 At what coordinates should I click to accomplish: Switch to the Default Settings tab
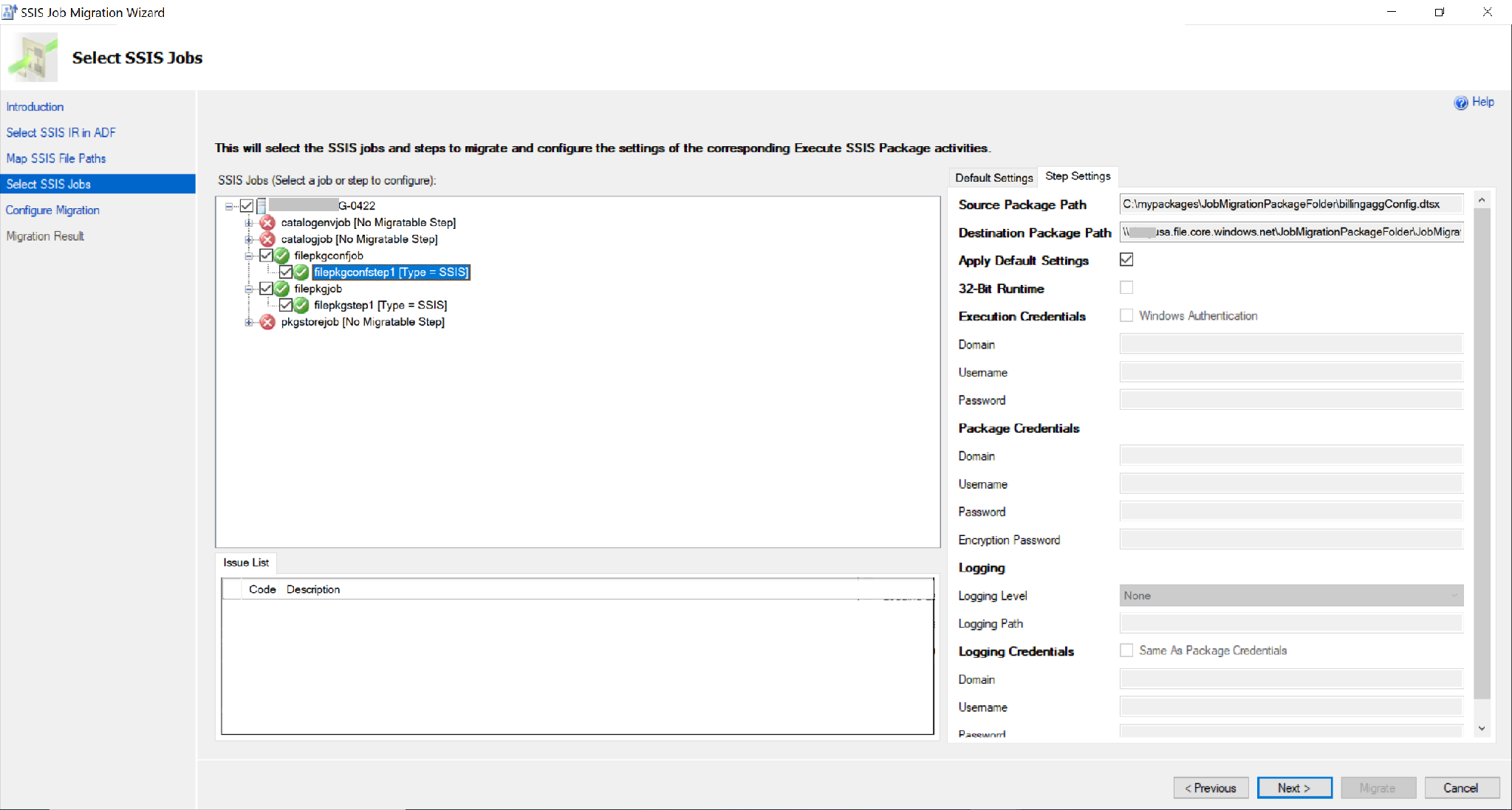coord(993,176)
